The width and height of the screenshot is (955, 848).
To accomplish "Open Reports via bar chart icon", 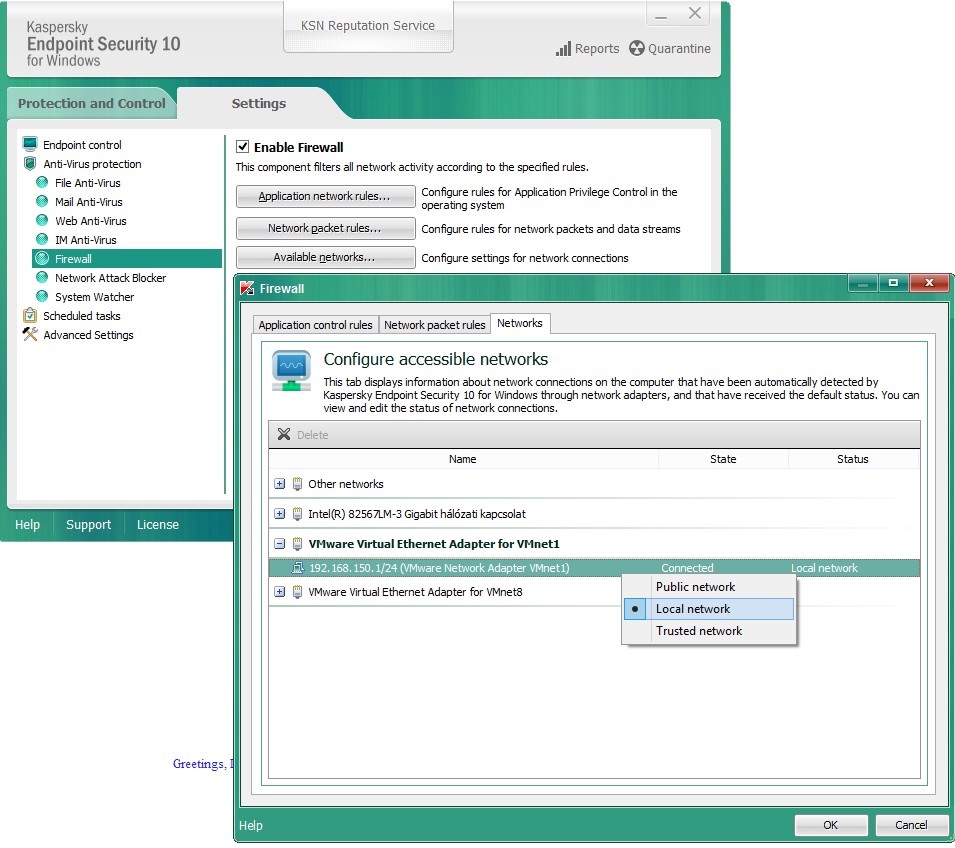I will (x=563, y=49).
